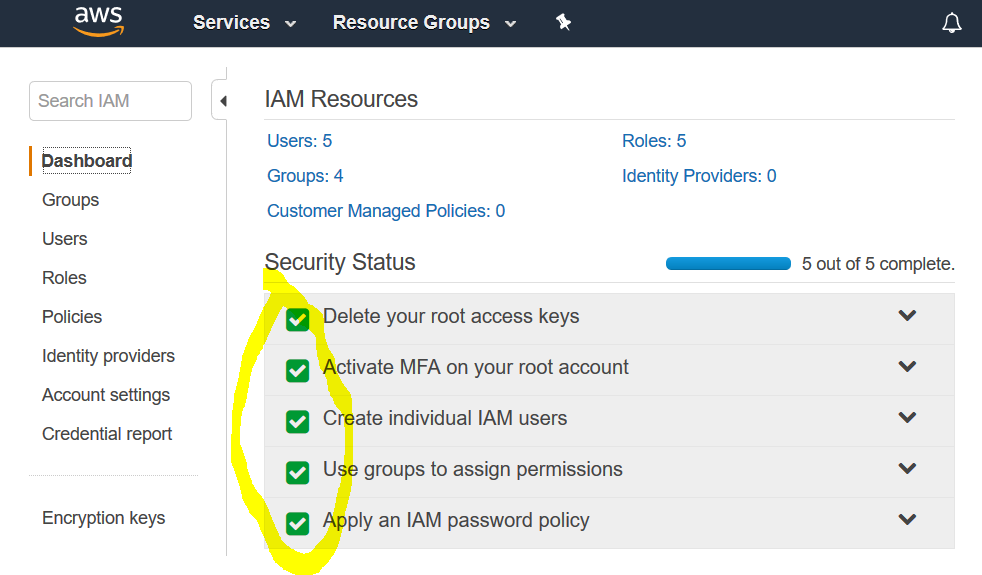Open the Services dropdown menu

click(244, 22)
